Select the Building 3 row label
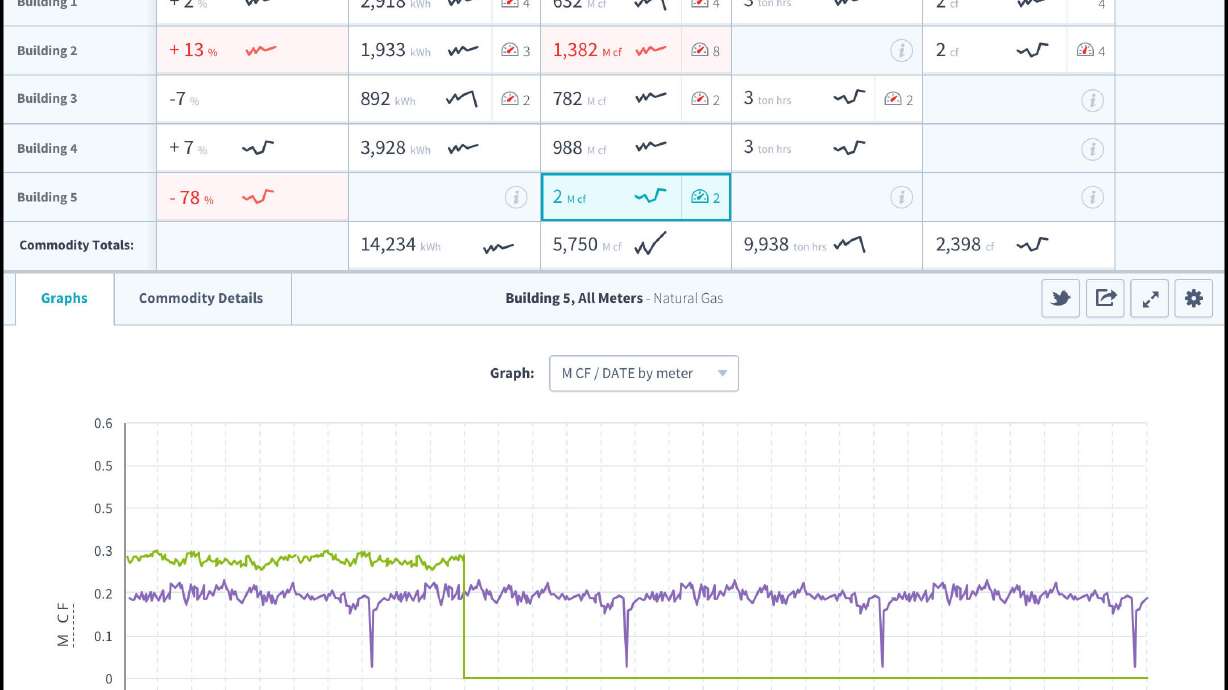This screenshot has width=1228, height=690. point(47,99)
